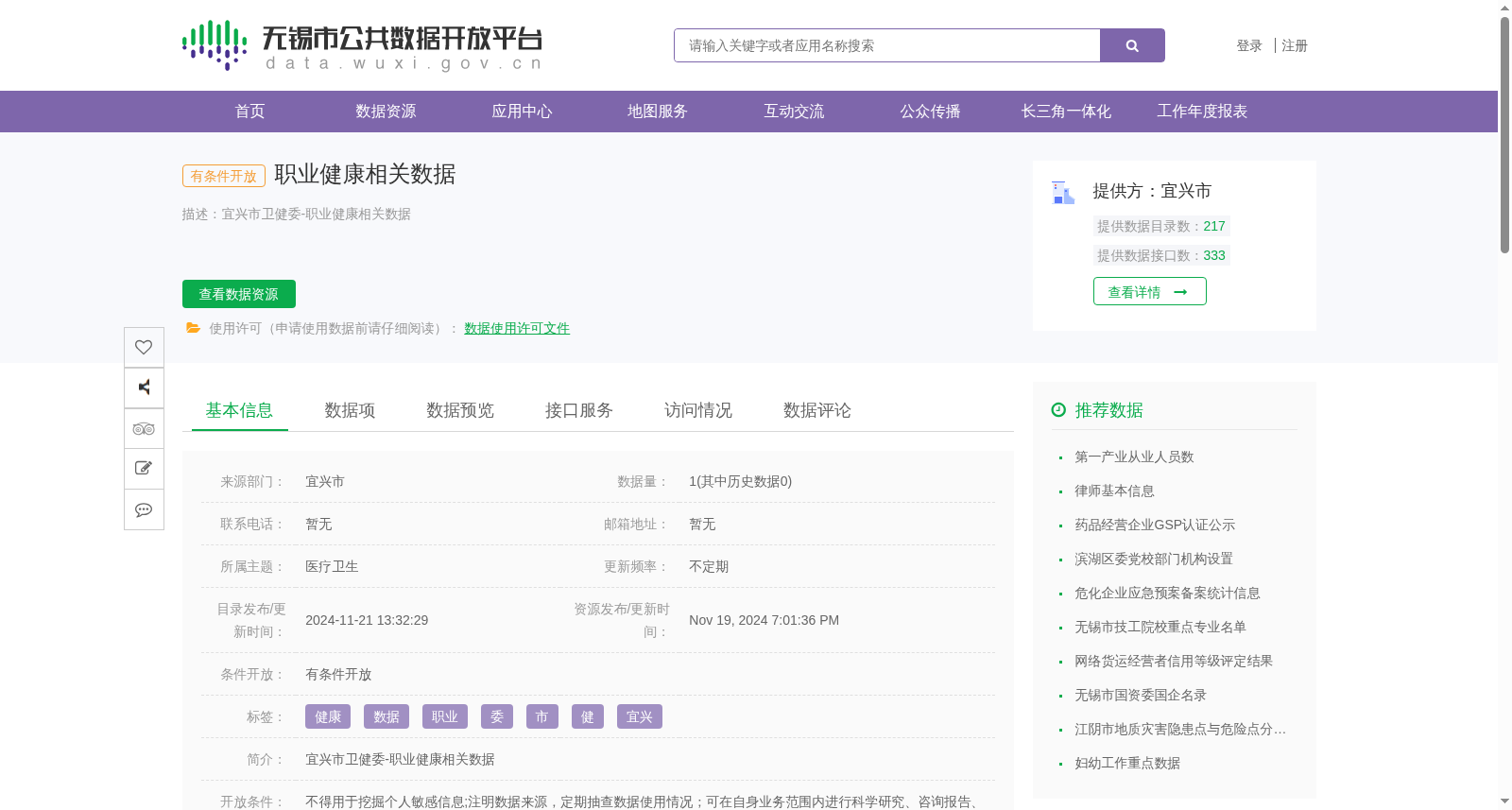Click the 提供数据接口数 333 value
Screen dimensions: 1512x810
pos(1214,255)
